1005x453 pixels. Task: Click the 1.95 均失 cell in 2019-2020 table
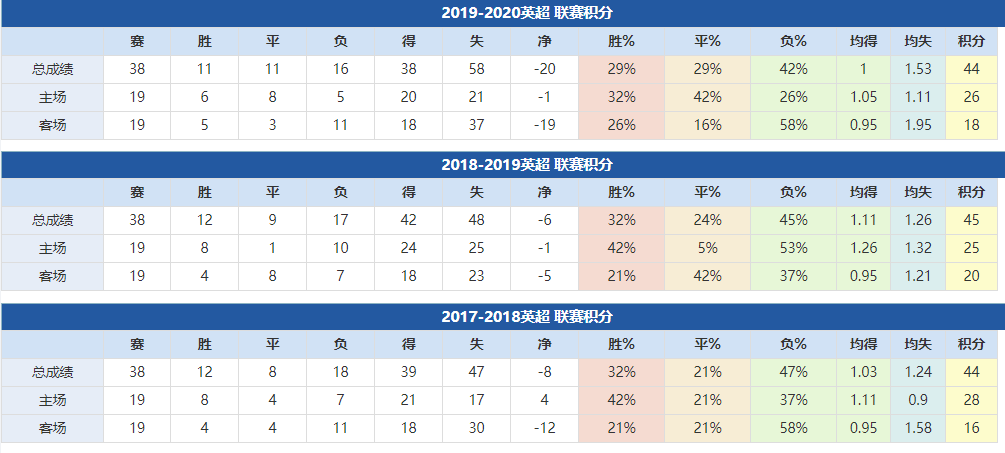(x=918, y=125)
